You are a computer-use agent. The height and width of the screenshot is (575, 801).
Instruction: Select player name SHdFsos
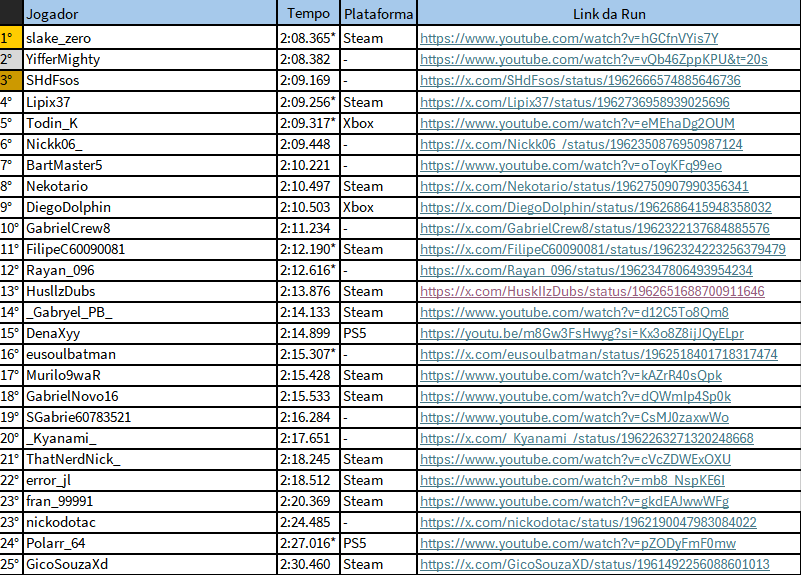point(53,80)
